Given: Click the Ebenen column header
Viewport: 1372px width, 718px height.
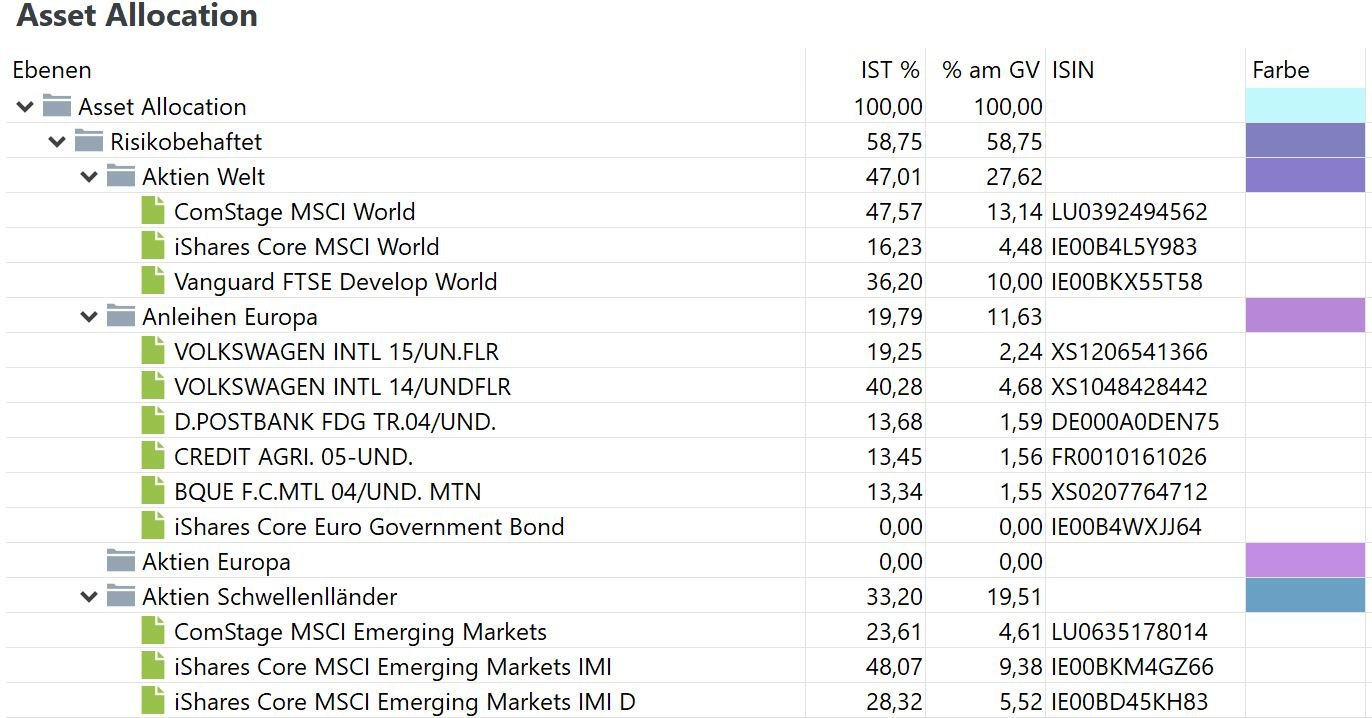Looking at the screenshot, I should [x=52, y=70].
